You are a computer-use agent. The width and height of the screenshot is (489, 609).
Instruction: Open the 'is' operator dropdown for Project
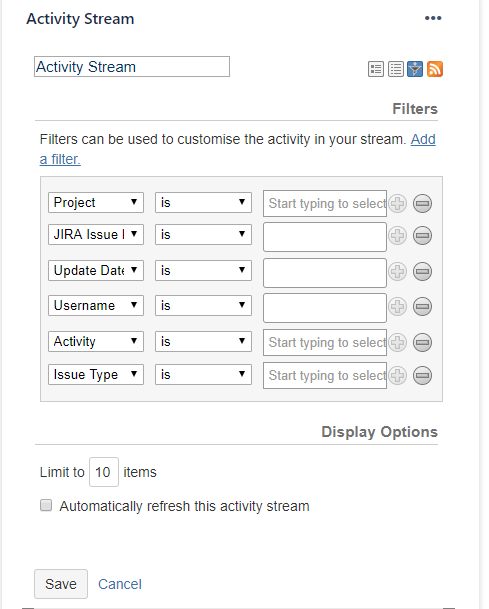(x=203, y=202)
